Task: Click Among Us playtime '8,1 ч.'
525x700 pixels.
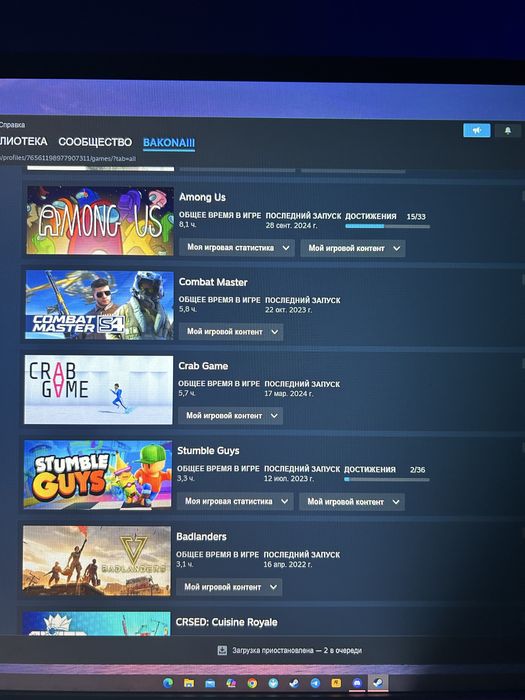Action: pos(188,225)
